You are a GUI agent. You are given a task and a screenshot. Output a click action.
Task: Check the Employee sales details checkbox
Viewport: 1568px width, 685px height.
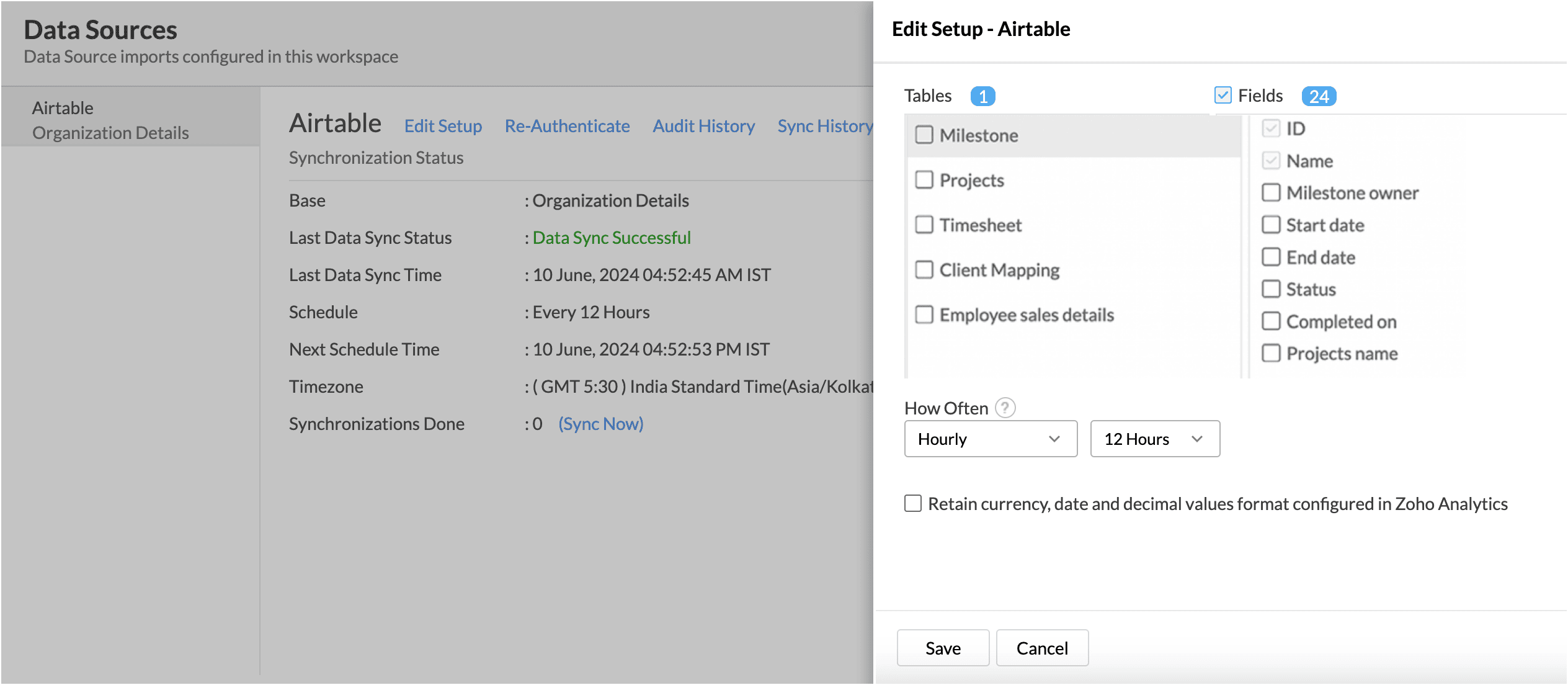[924, 315]
